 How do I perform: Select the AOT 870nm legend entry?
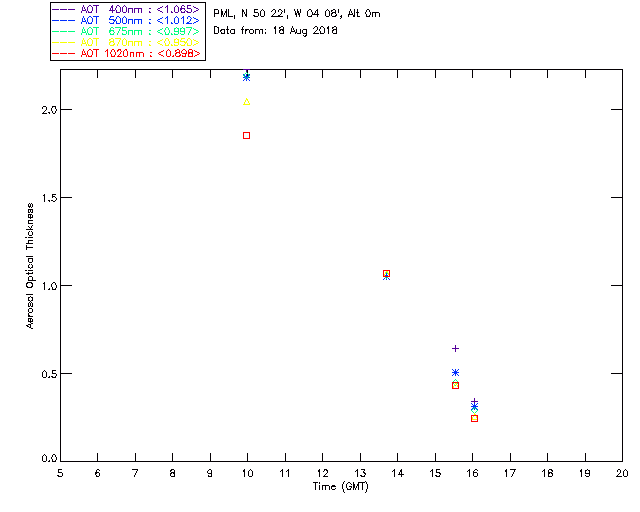pyautogui.click(x=127, y=42)
